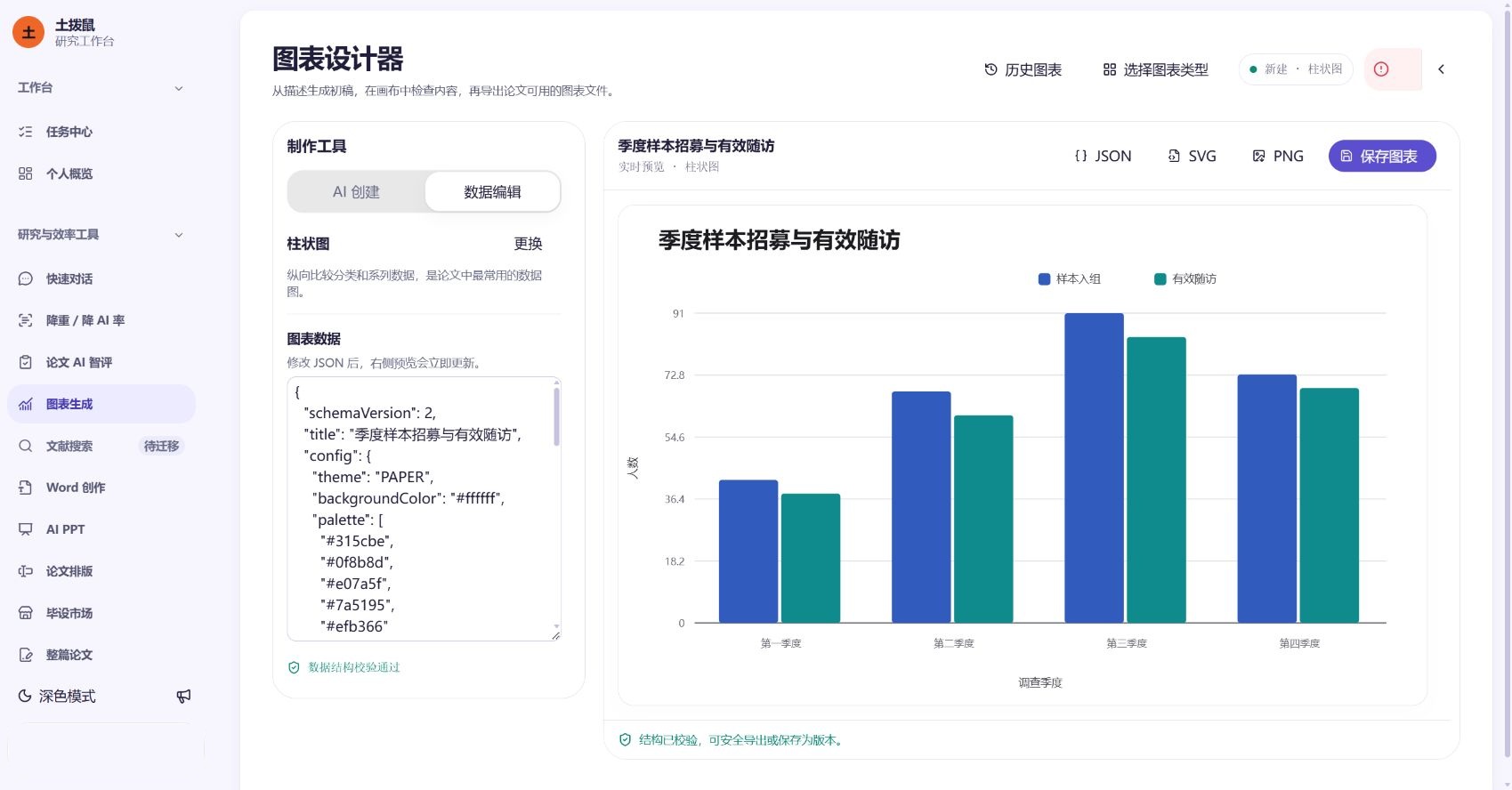This screenshot has width=1512, height=790.
Task: Open 论文 AI 智评
Action: [x=101, y=362]
